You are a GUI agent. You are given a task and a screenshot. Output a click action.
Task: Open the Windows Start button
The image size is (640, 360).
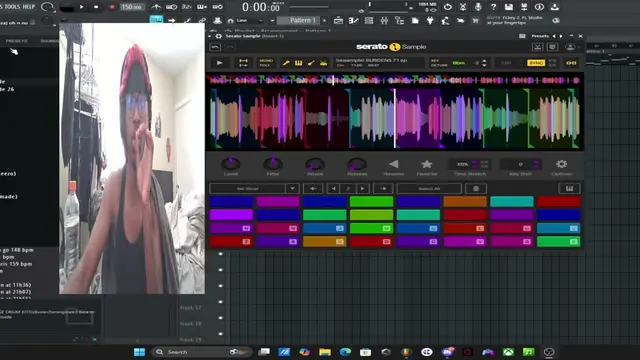point(139,352)
